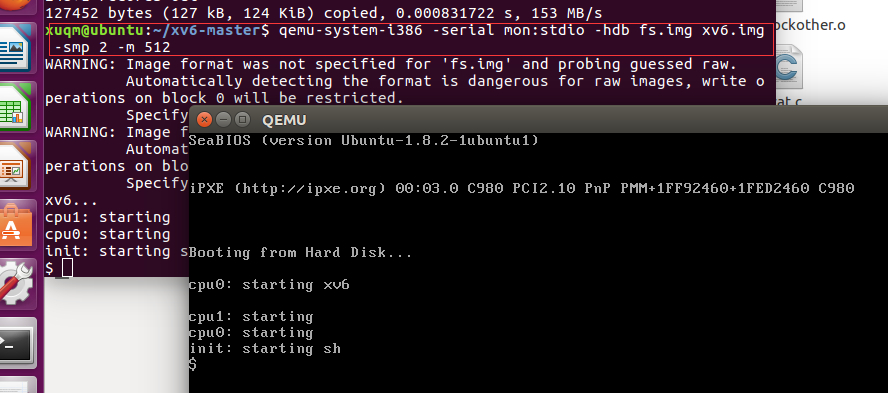Launch LibreOffice Calc spreadsheet icon
This screenshot has height=393, width=888.
click(x=17, y=108)
